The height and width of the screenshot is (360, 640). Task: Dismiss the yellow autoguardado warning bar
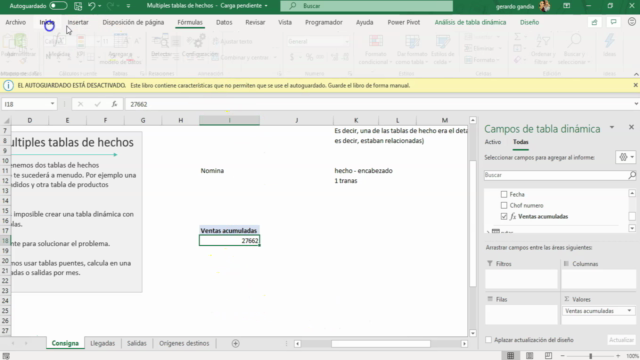[x=636, y=85]
